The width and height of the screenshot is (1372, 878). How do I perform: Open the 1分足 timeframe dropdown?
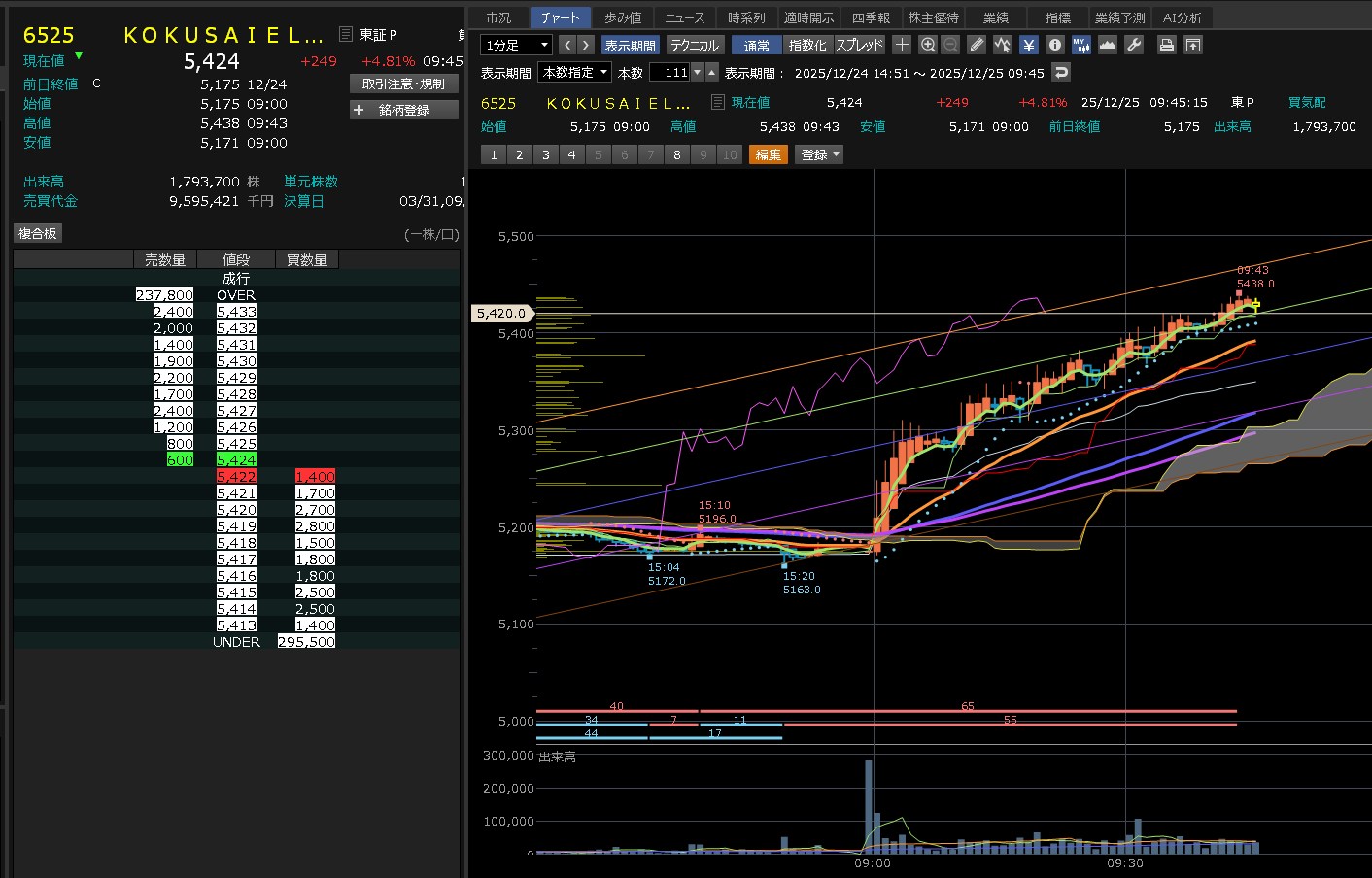(516, 45)
